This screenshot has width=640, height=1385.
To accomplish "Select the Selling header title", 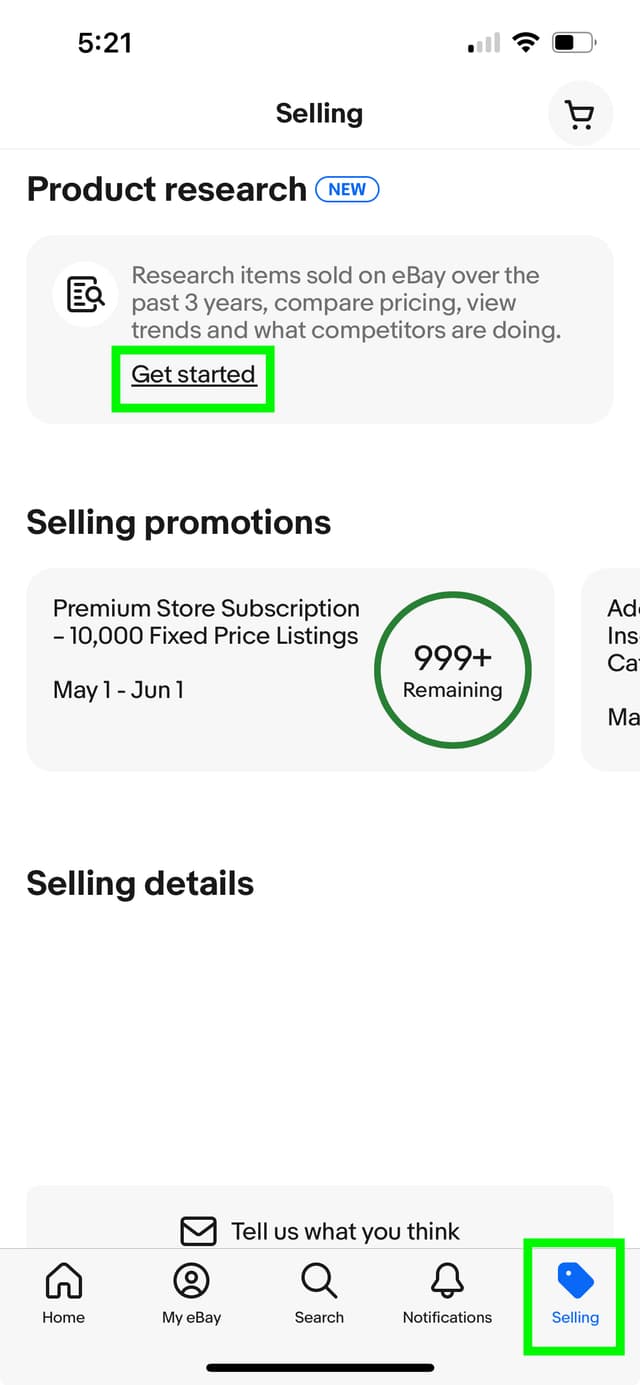I will coord(319,113).
